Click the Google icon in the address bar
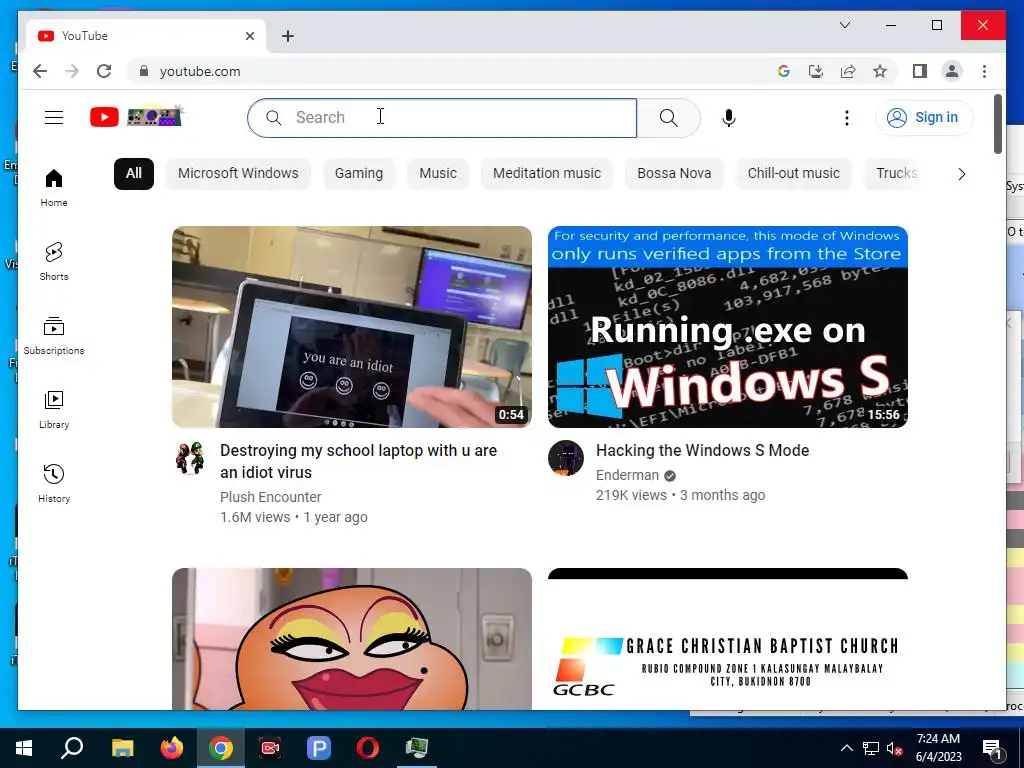The image size is (1024, 768). pos(784,71)
